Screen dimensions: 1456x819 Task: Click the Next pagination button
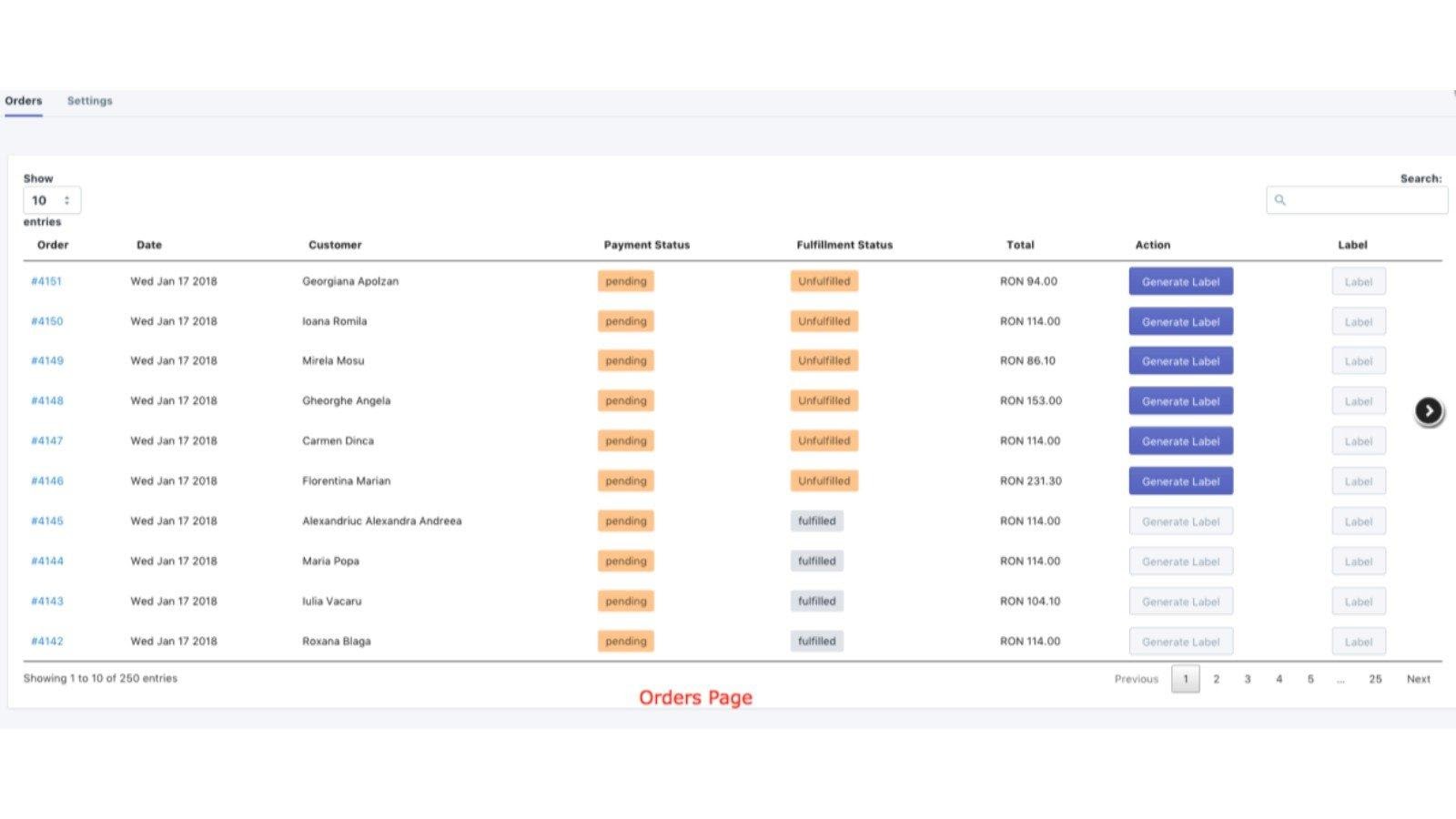point(1418,679)
